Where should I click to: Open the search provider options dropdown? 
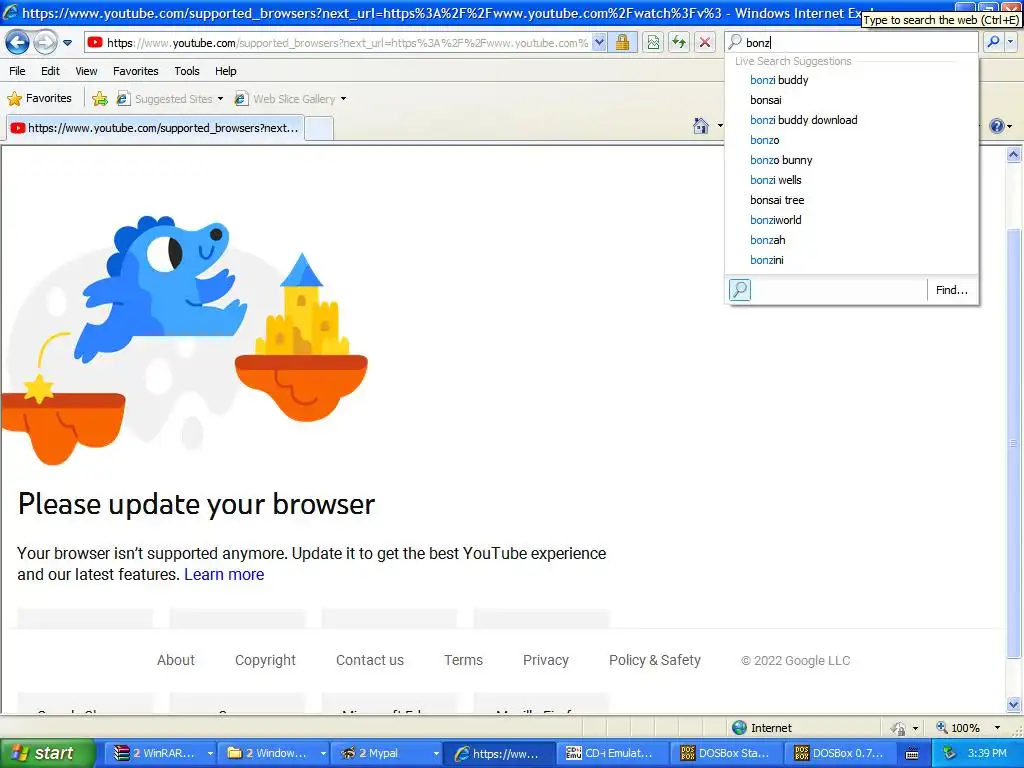point(1011,42)
